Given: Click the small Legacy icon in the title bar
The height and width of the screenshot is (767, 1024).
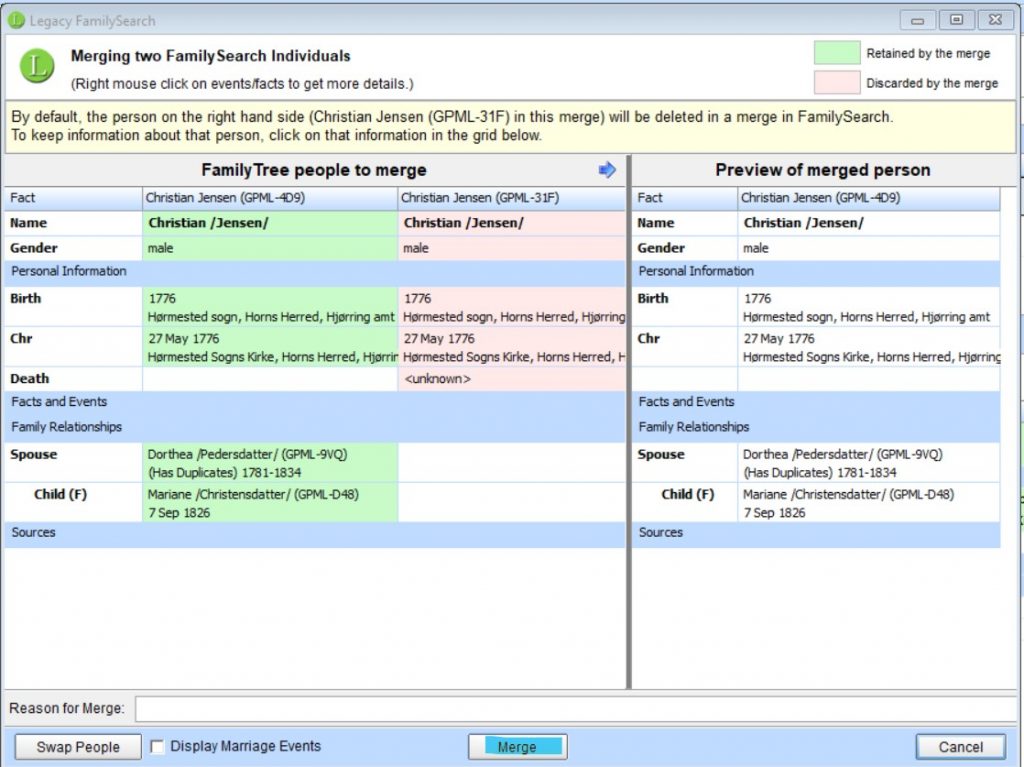Looking at the screenshot, I should point(16,21).
